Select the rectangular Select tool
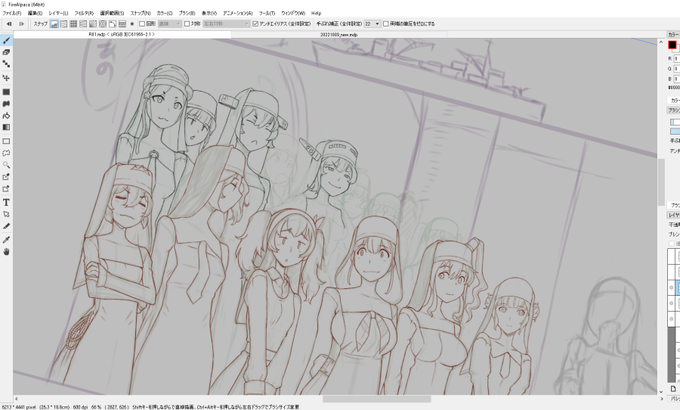The height and width of the screenshot is (410, 680). click(x=6, y=141)
